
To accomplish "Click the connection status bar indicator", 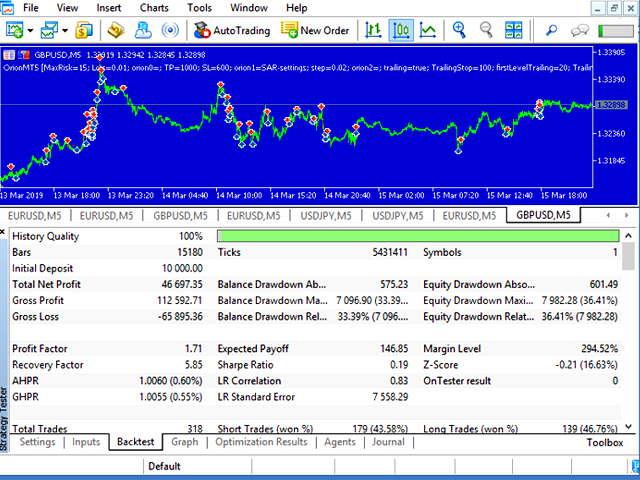I will coord(616,31).
